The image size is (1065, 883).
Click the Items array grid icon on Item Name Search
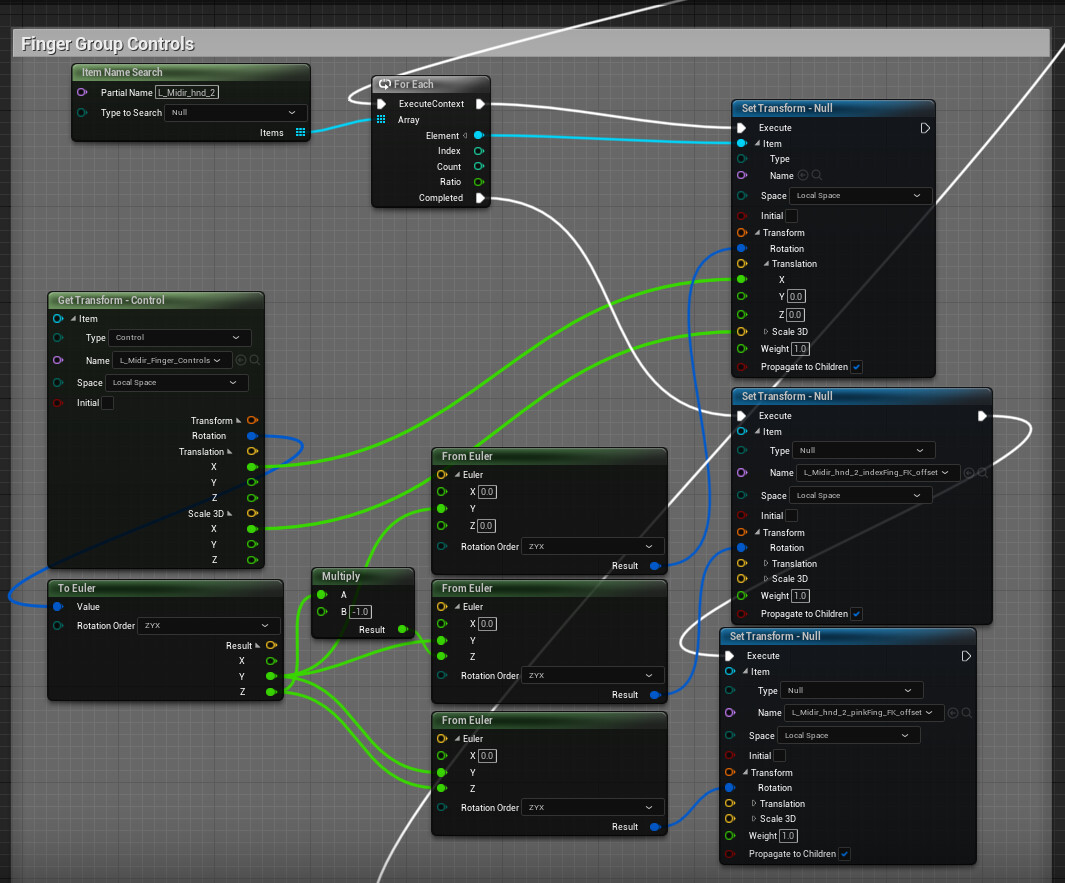301,132
